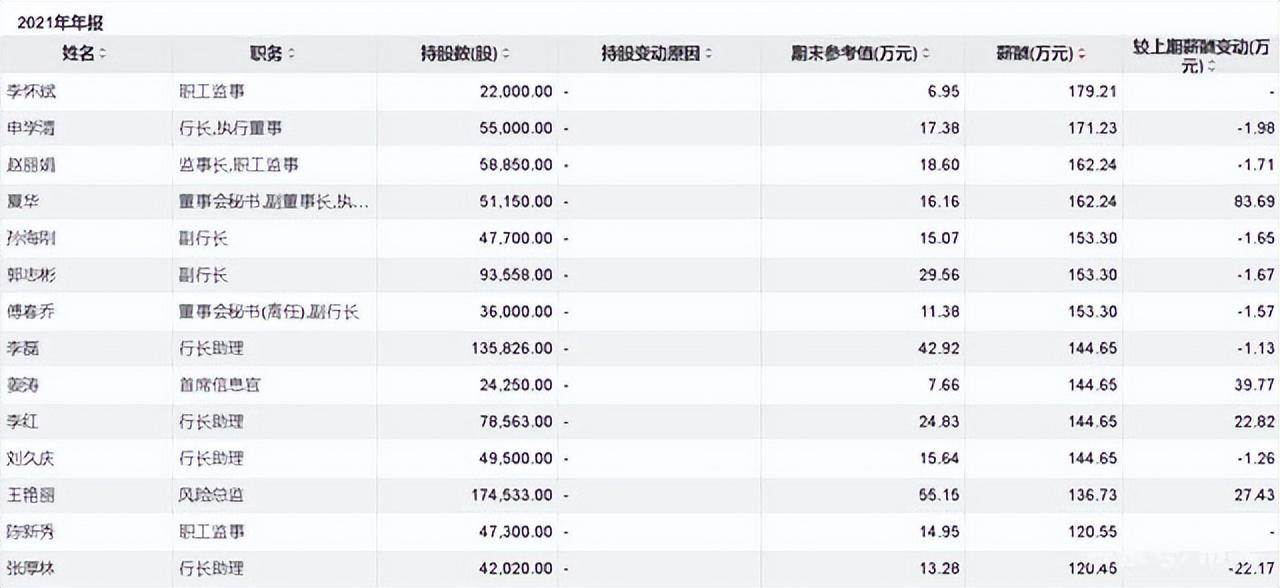Viewport: 1280px width, 588px height.
Task: Click sort arrows next to 持股变动原因
Action: [x=708, y=54]
